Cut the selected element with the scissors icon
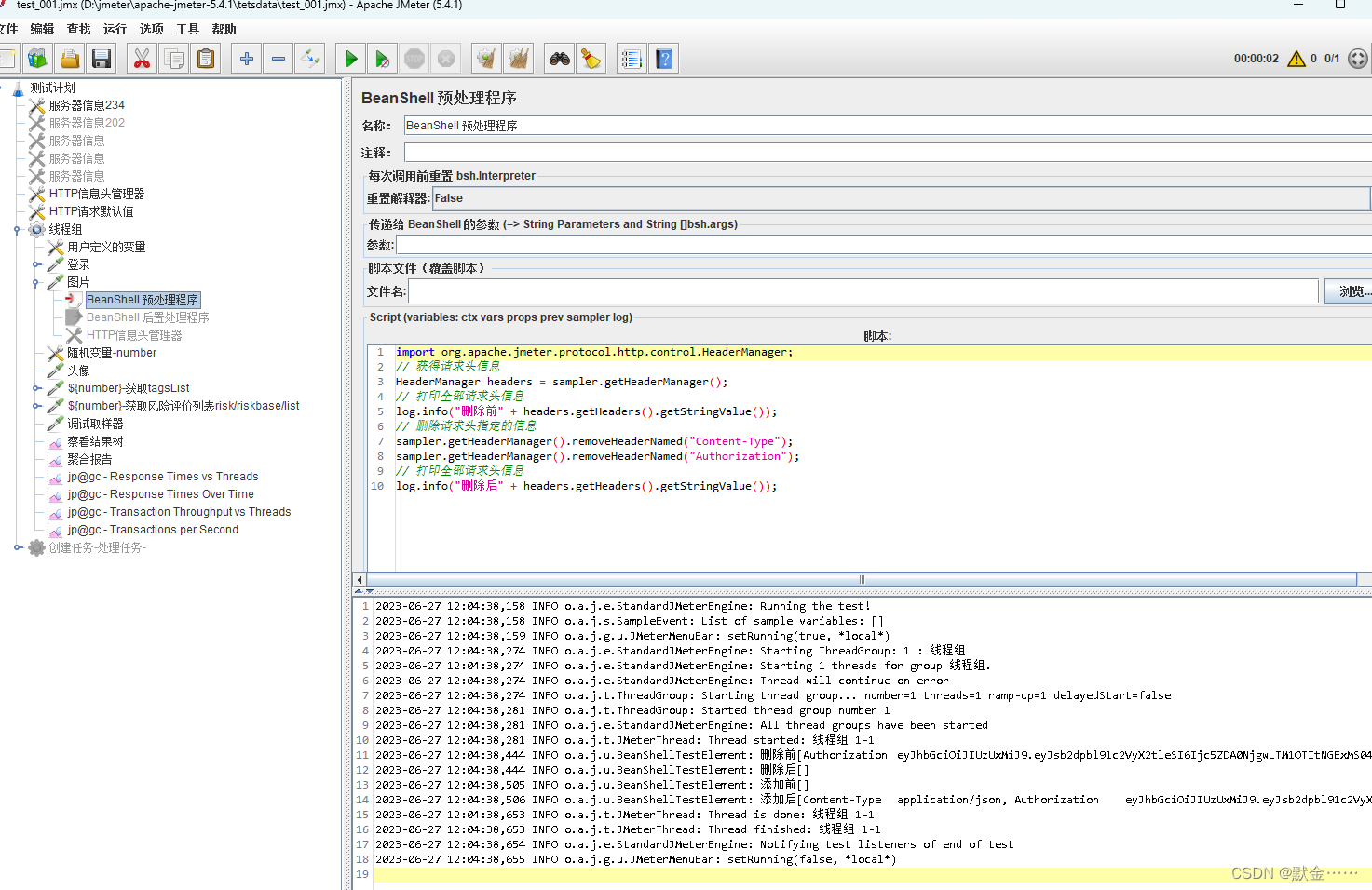Image resolution: width=1372 pixels, height=890 pixels. (x=142, y=59)
